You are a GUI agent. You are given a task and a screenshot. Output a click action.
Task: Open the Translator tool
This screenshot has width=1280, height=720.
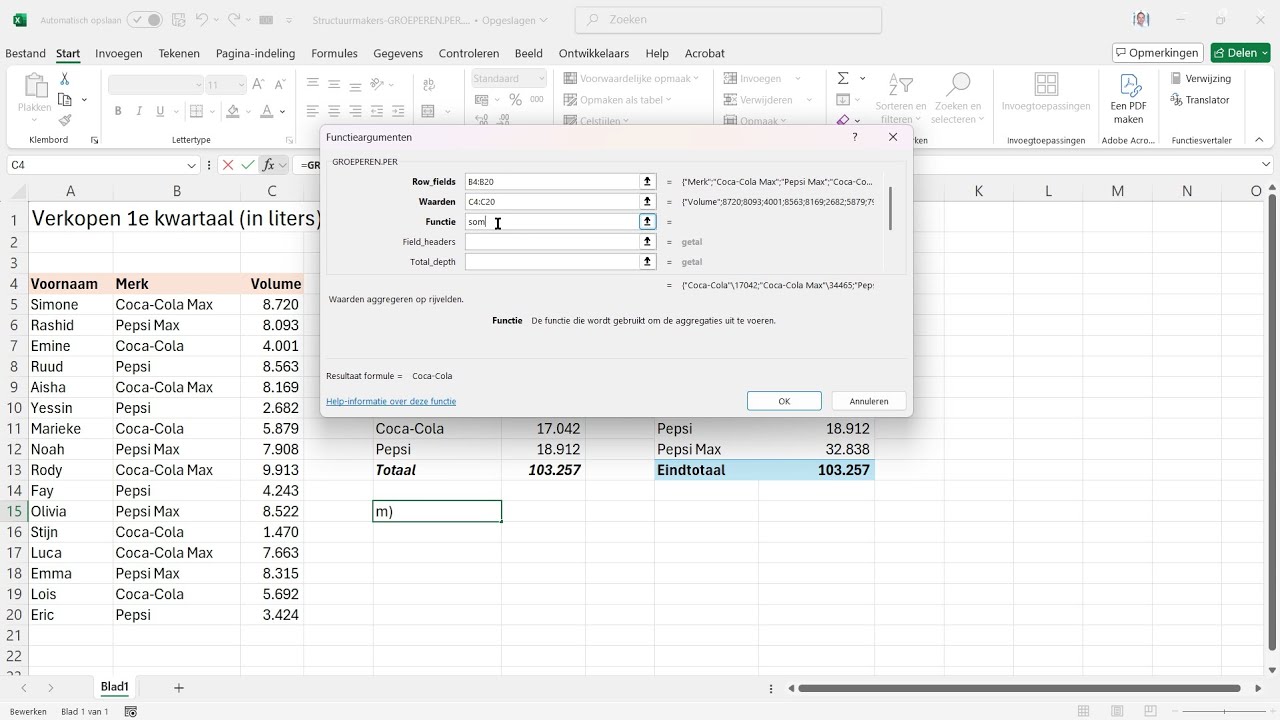click(x=1201, y=100)
